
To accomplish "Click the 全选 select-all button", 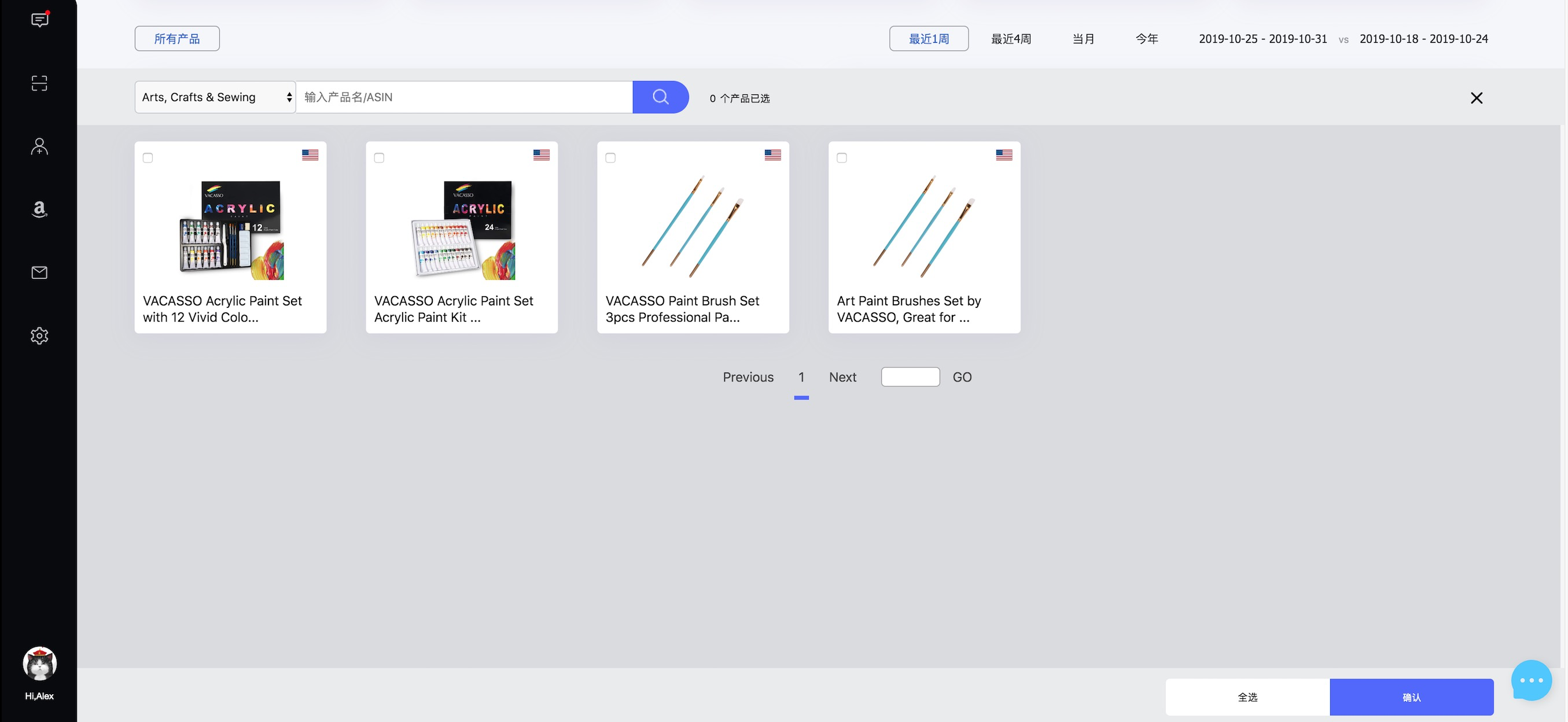I will coord(1247,697).
